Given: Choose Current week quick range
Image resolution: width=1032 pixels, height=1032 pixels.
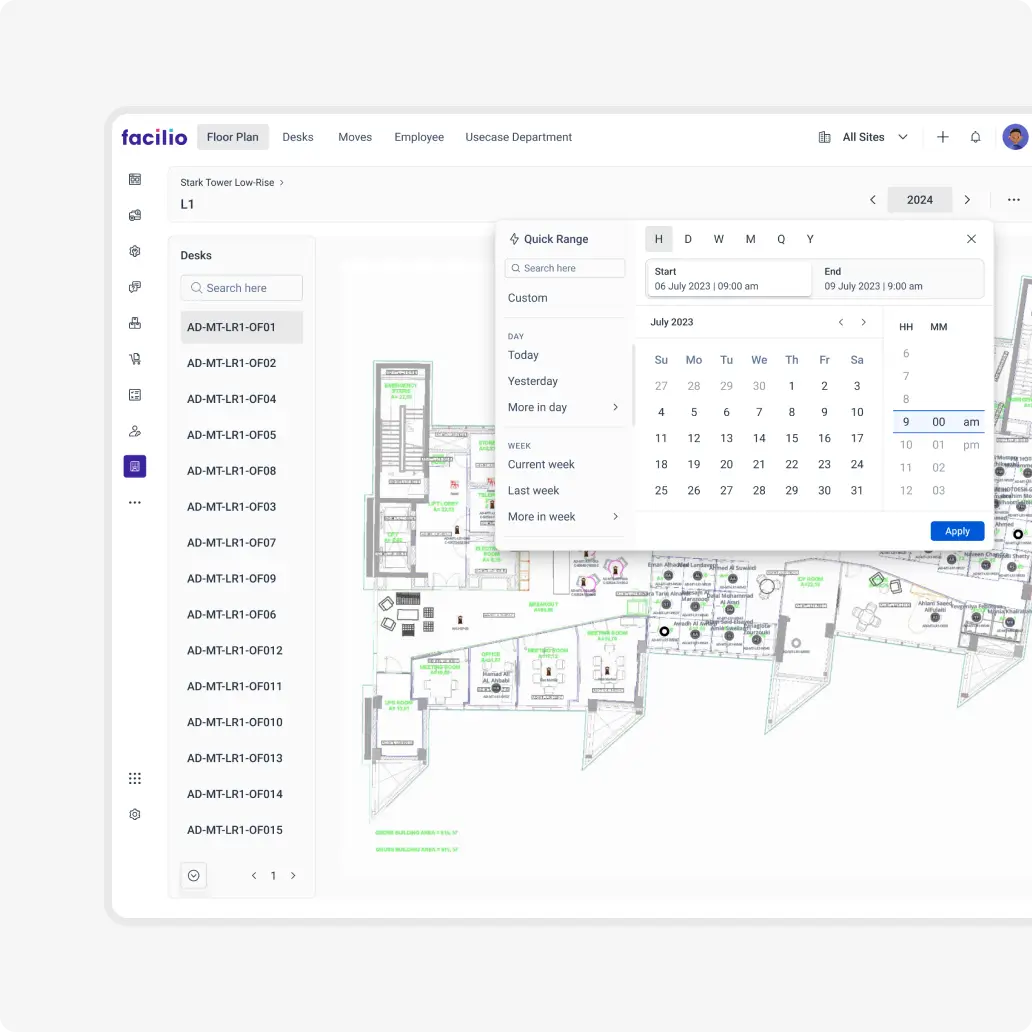Looking at the screenshot, I should (541, 464).
